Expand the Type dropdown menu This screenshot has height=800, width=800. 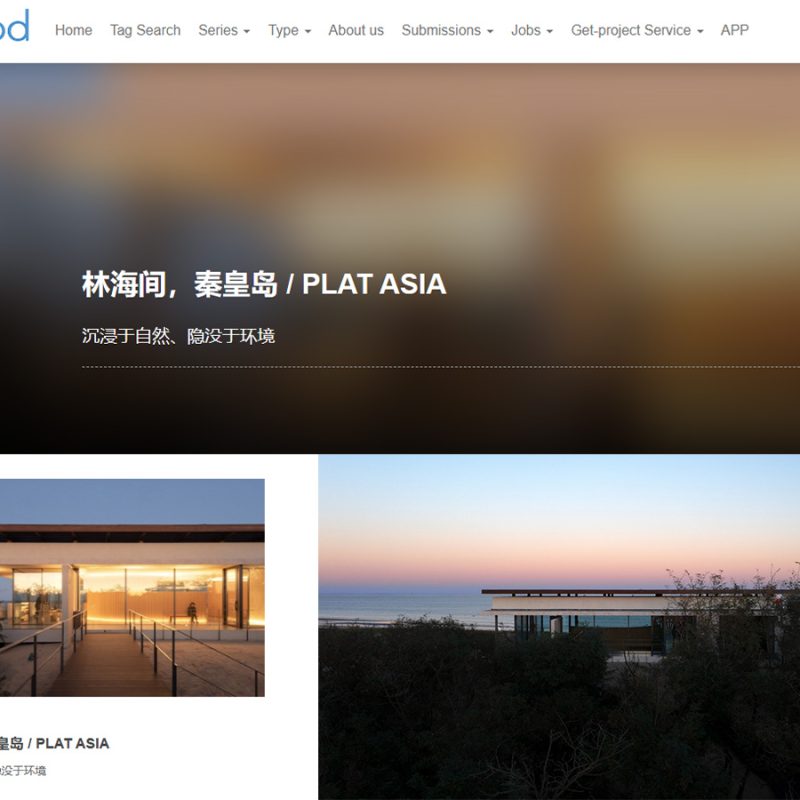[x=289, y=31]
